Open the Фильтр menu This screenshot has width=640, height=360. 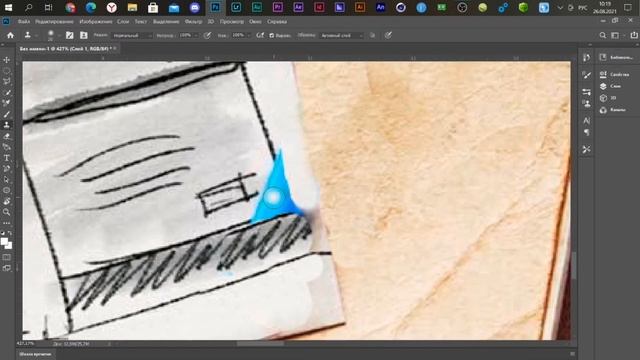(193, 22)
